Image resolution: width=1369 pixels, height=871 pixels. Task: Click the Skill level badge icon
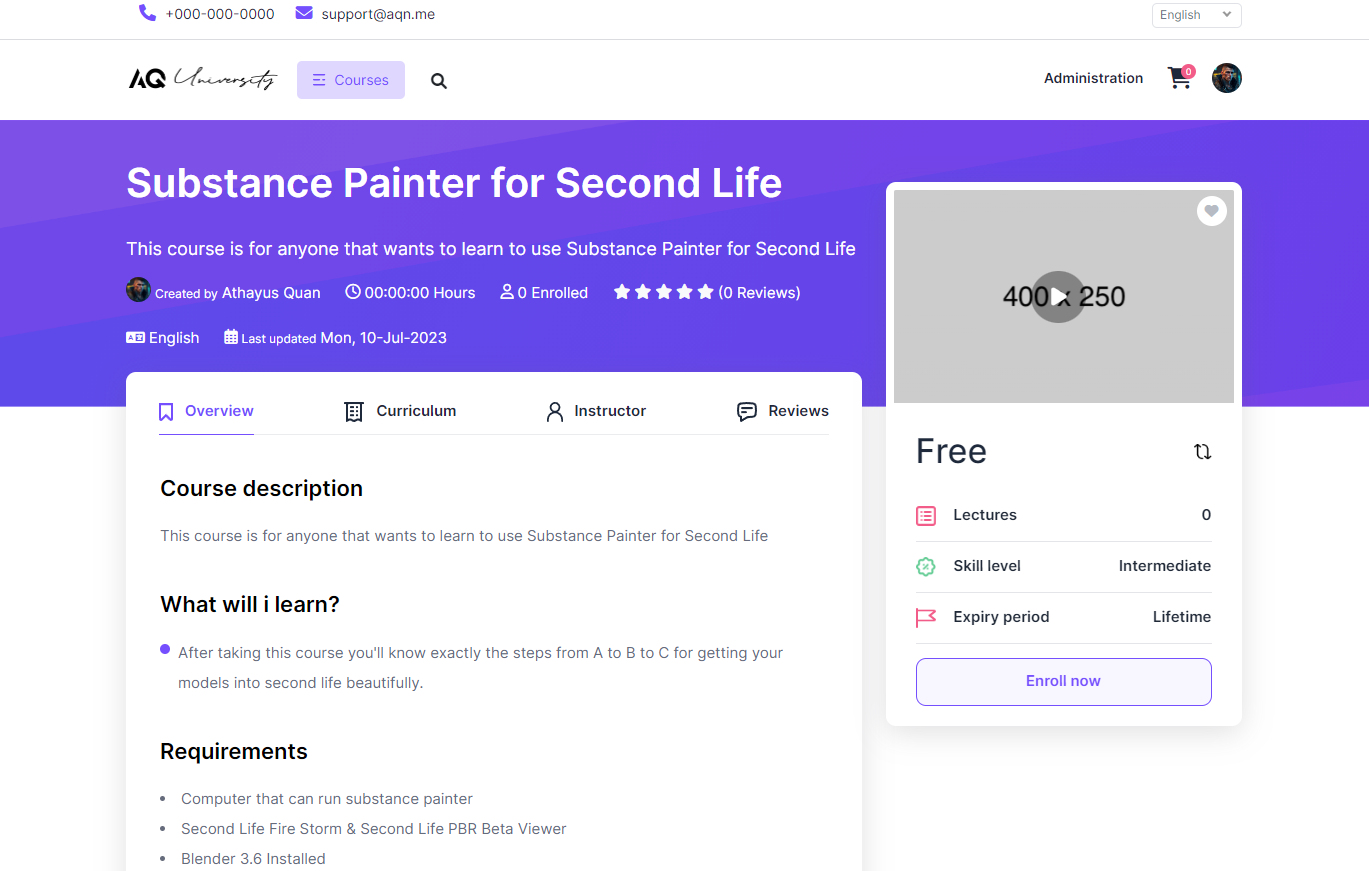pyautogui.click(x=926, y=567)
